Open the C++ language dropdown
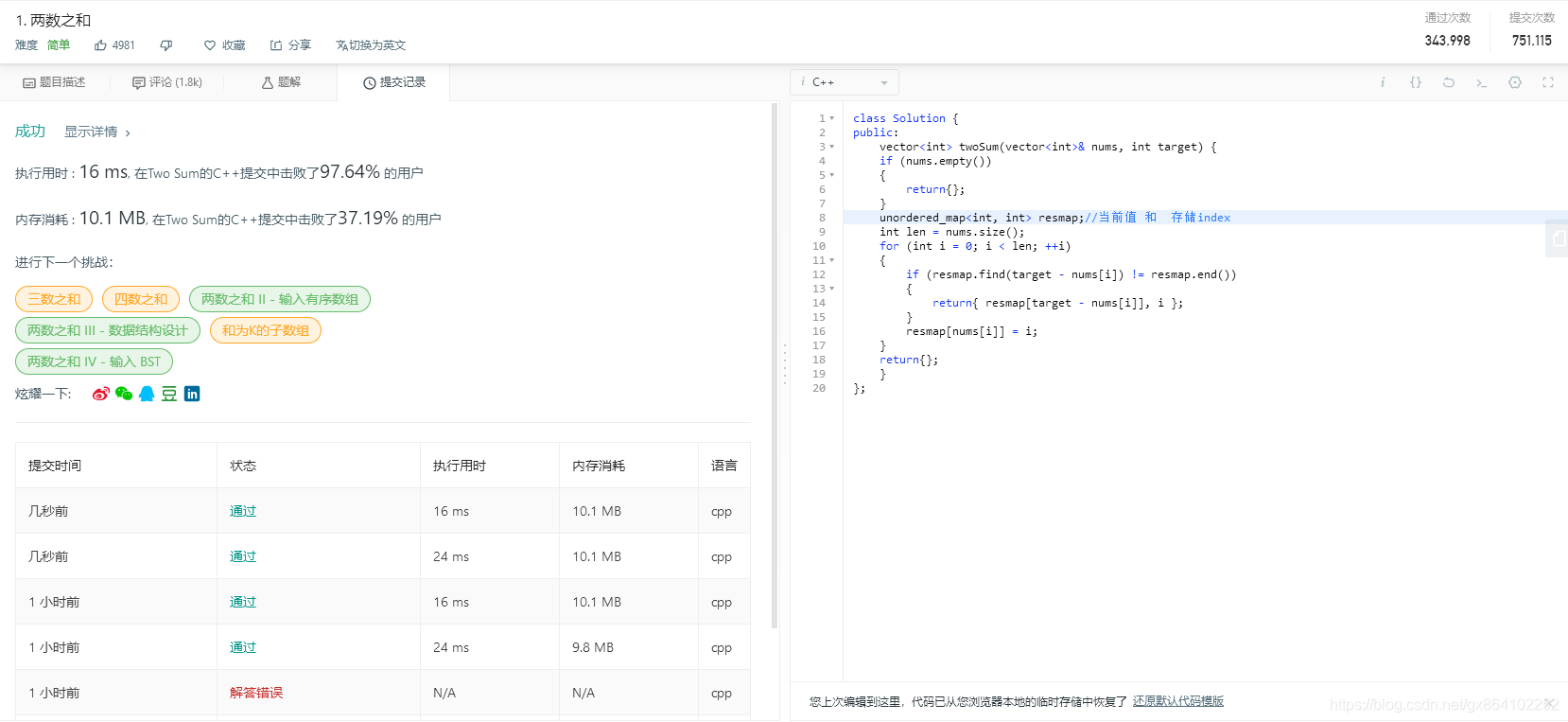The height and width of the screenshot is (722, 1568). (845, 82)
